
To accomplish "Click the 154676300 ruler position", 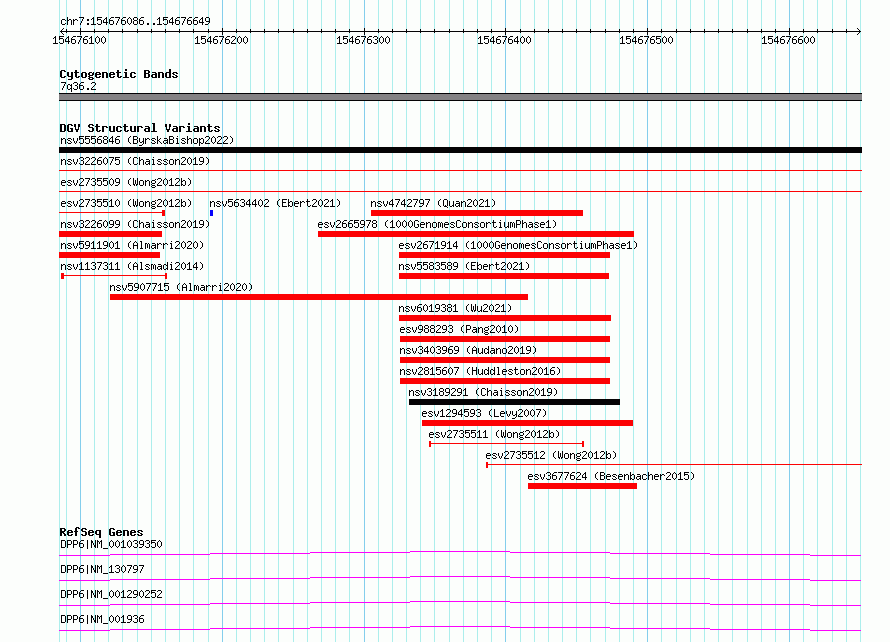I will 363,40.
